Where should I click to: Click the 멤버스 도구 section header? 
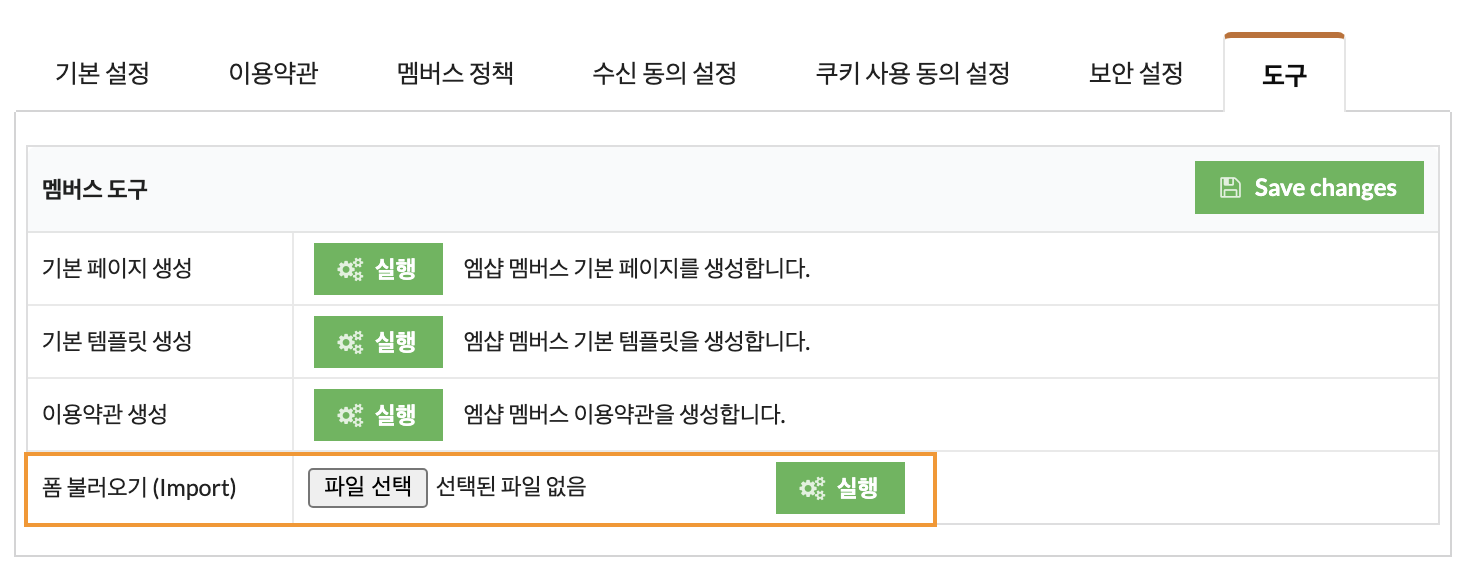click(x=95, y=189)
